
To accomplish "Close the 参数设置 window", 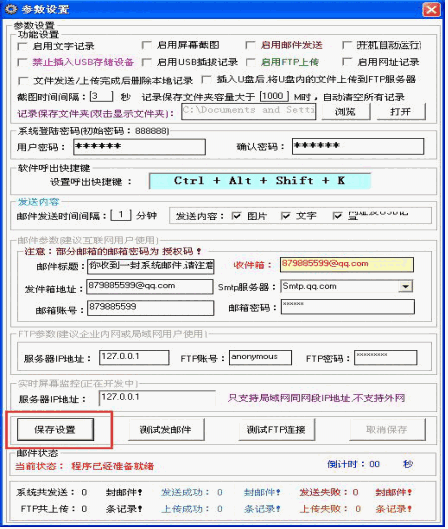I will tap(431, 9).
